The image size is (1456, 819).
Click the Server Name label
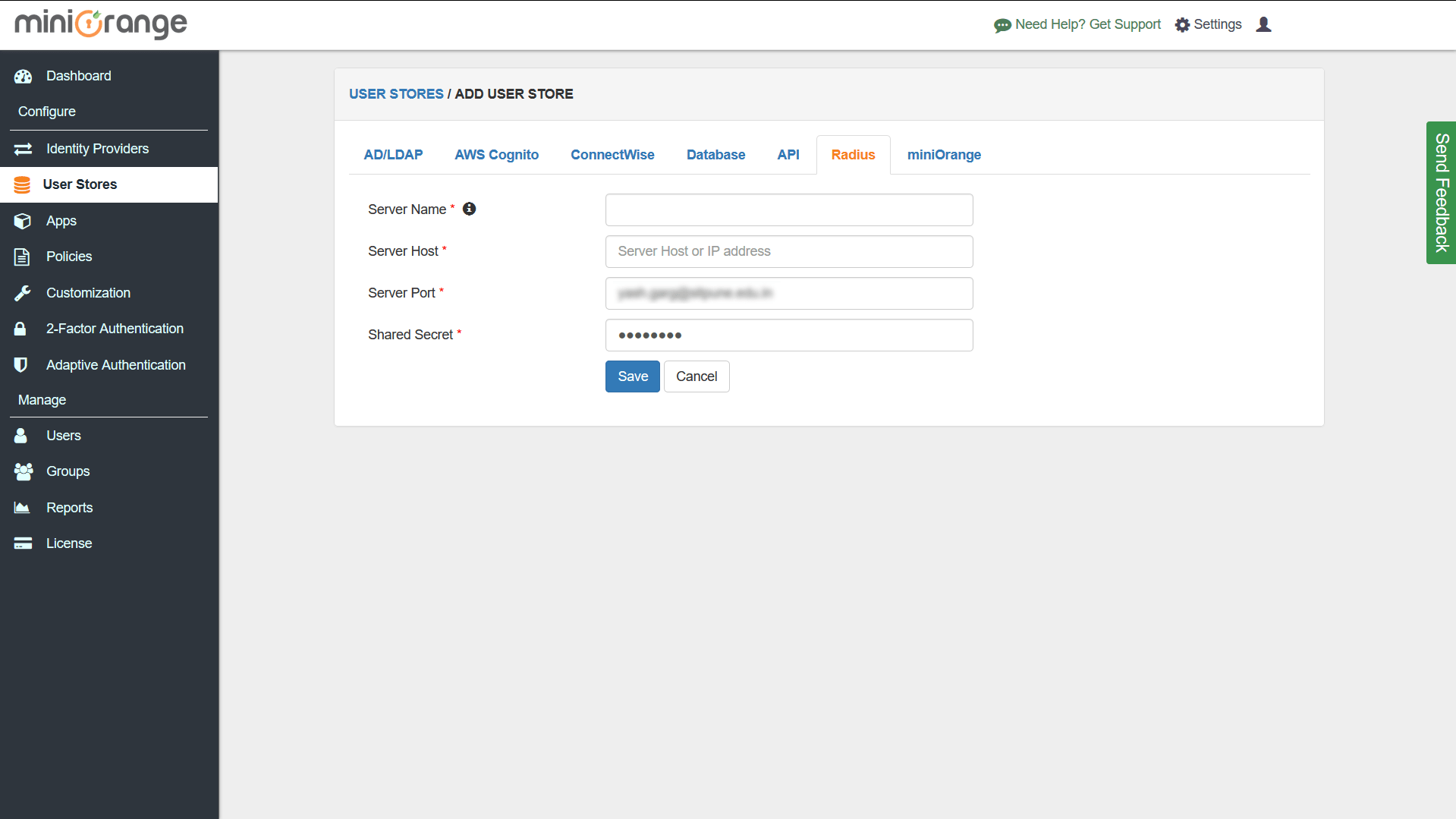(x=407, y=209)
